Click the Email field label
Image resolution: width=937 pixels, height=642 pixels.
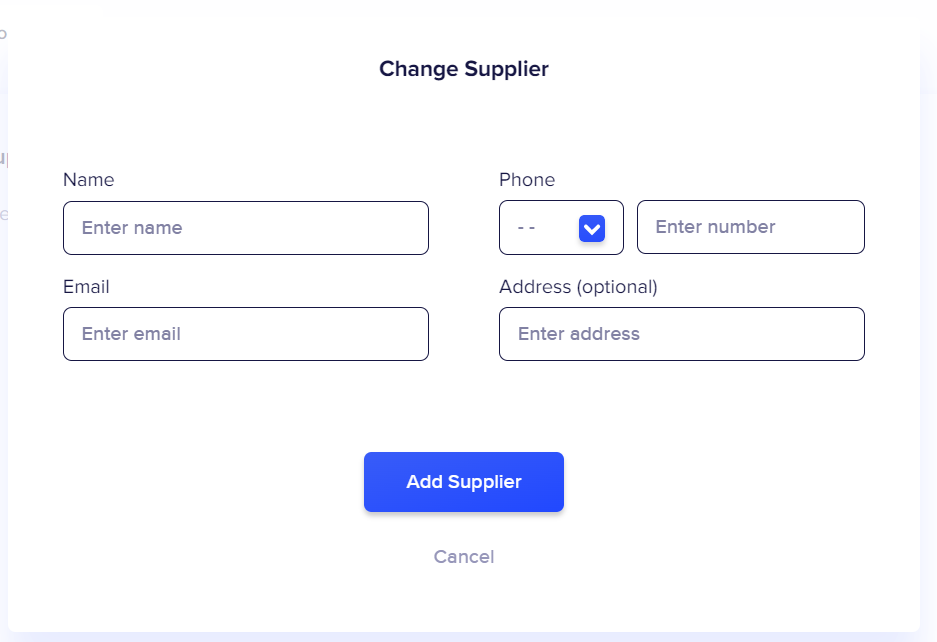[86, 287]
